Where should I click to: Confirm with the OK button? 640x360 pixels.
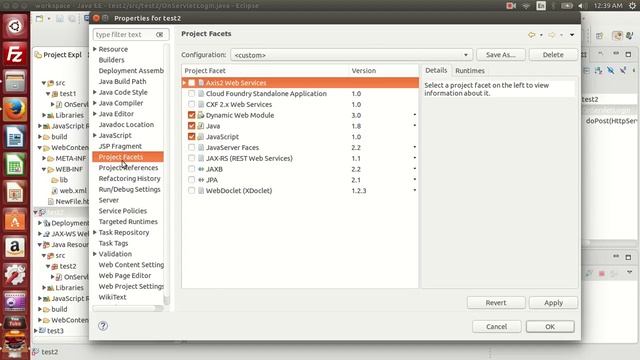pyautogui.click(x=550, y=327)
